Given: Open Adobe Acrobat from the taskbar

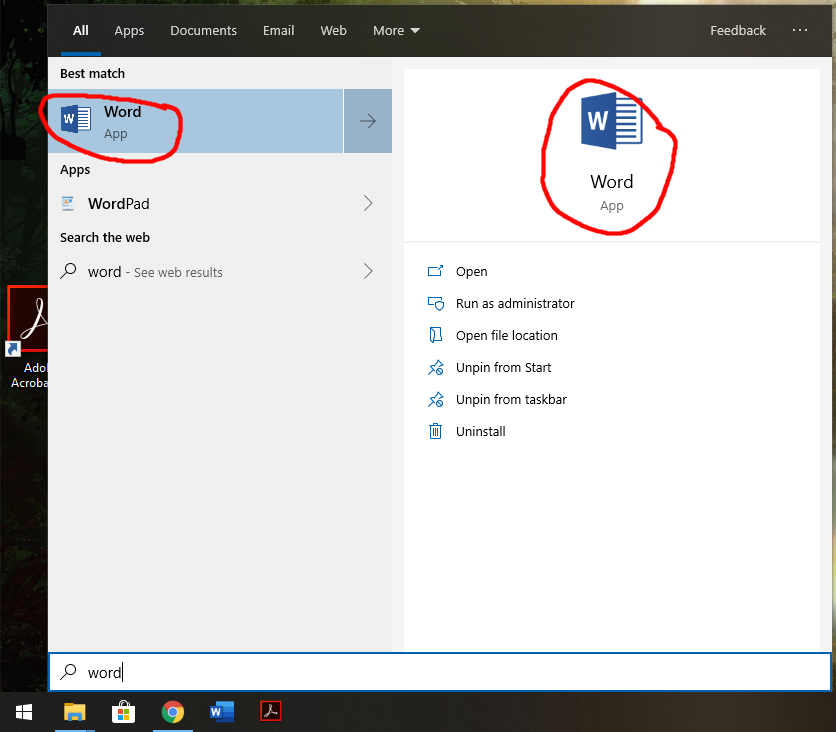Looking at the screenshot, I should 271,711.
